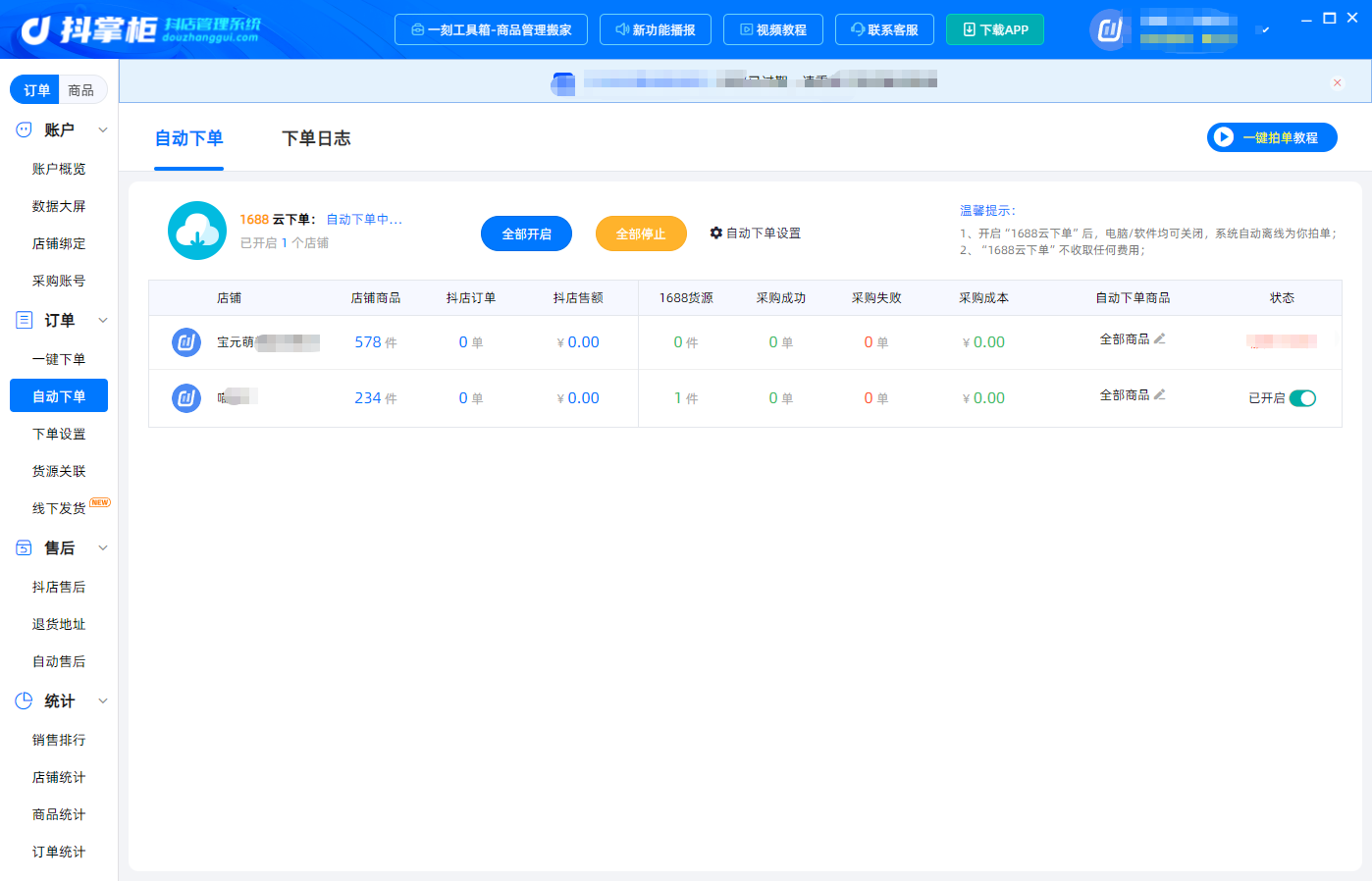Click the 联系客服 button
Viewport: 1372px width, 881px height.
[x=885, y=29]
